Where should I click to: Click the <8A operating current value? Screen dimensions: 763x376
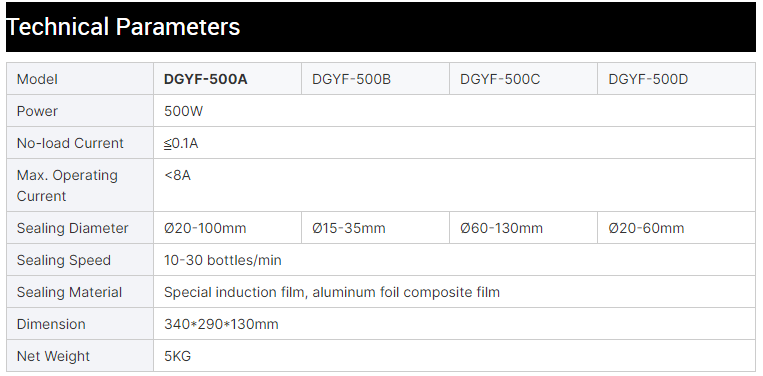[x=177, y=175]
